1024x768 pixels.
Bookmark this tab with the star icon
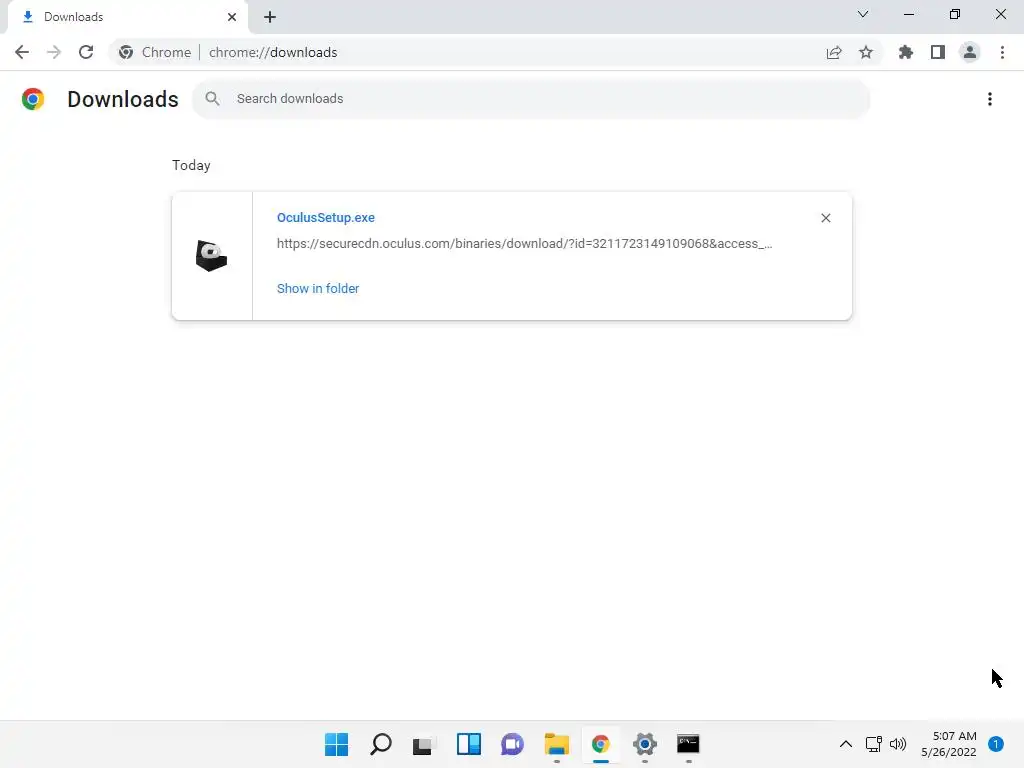[866, 52]
